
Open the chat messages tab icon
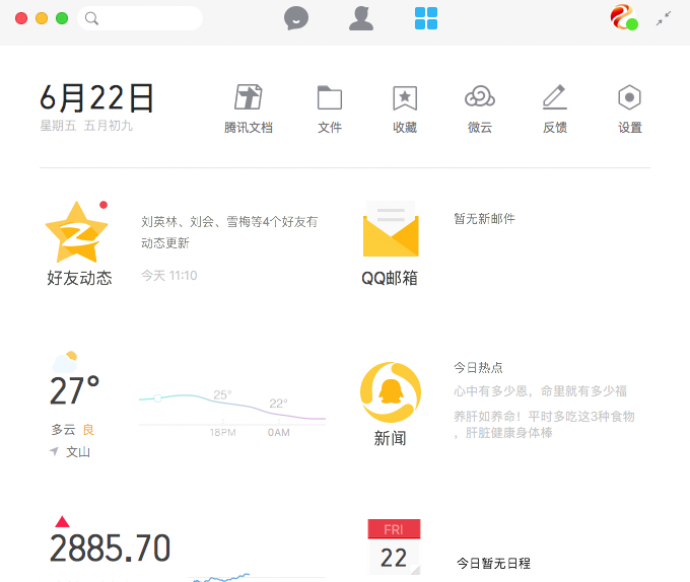tap(296, 18)
